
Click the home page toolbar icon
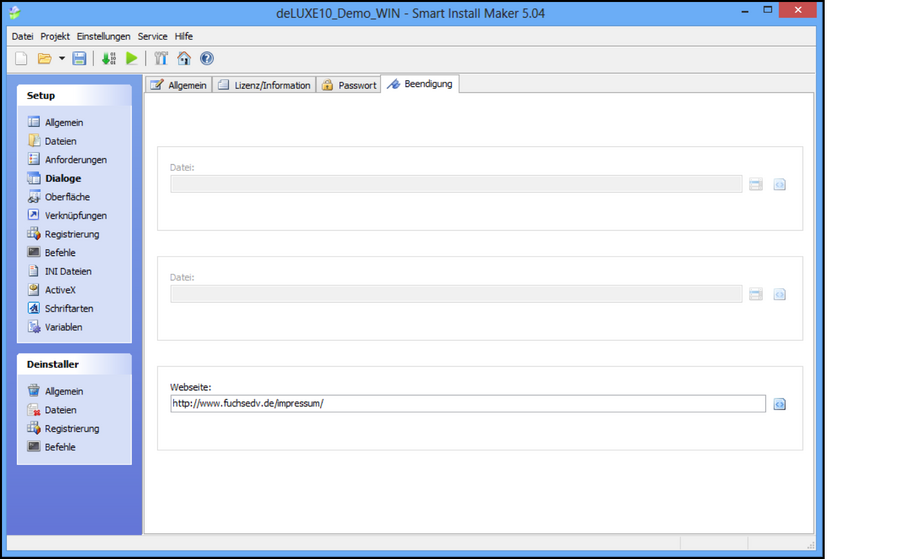point(184,59)
